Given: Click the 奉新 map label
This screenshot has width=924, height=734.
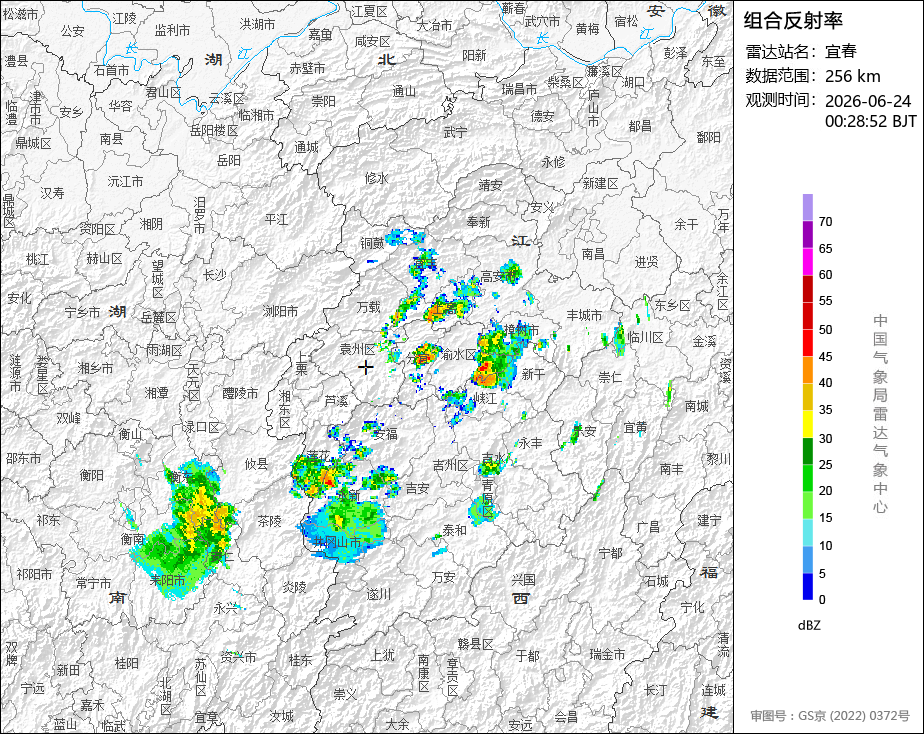Looking at the screenshot, I should pyautogui.click(x=478, y=222).
